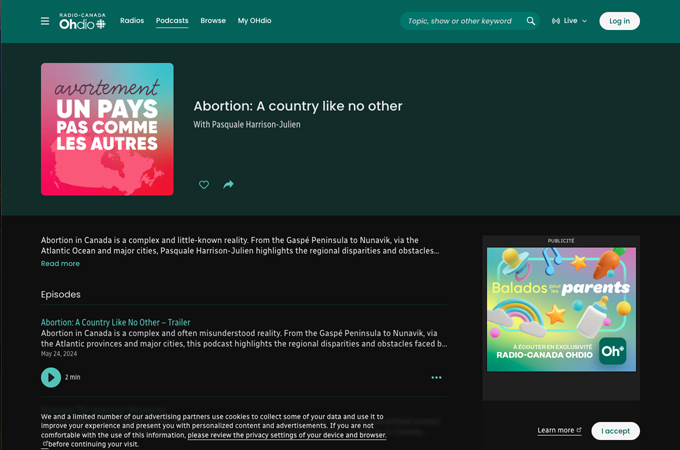Click the Episodes heading
Viewport: 680px width, 450px height.
pyautogui.click(x=61, y=294)
